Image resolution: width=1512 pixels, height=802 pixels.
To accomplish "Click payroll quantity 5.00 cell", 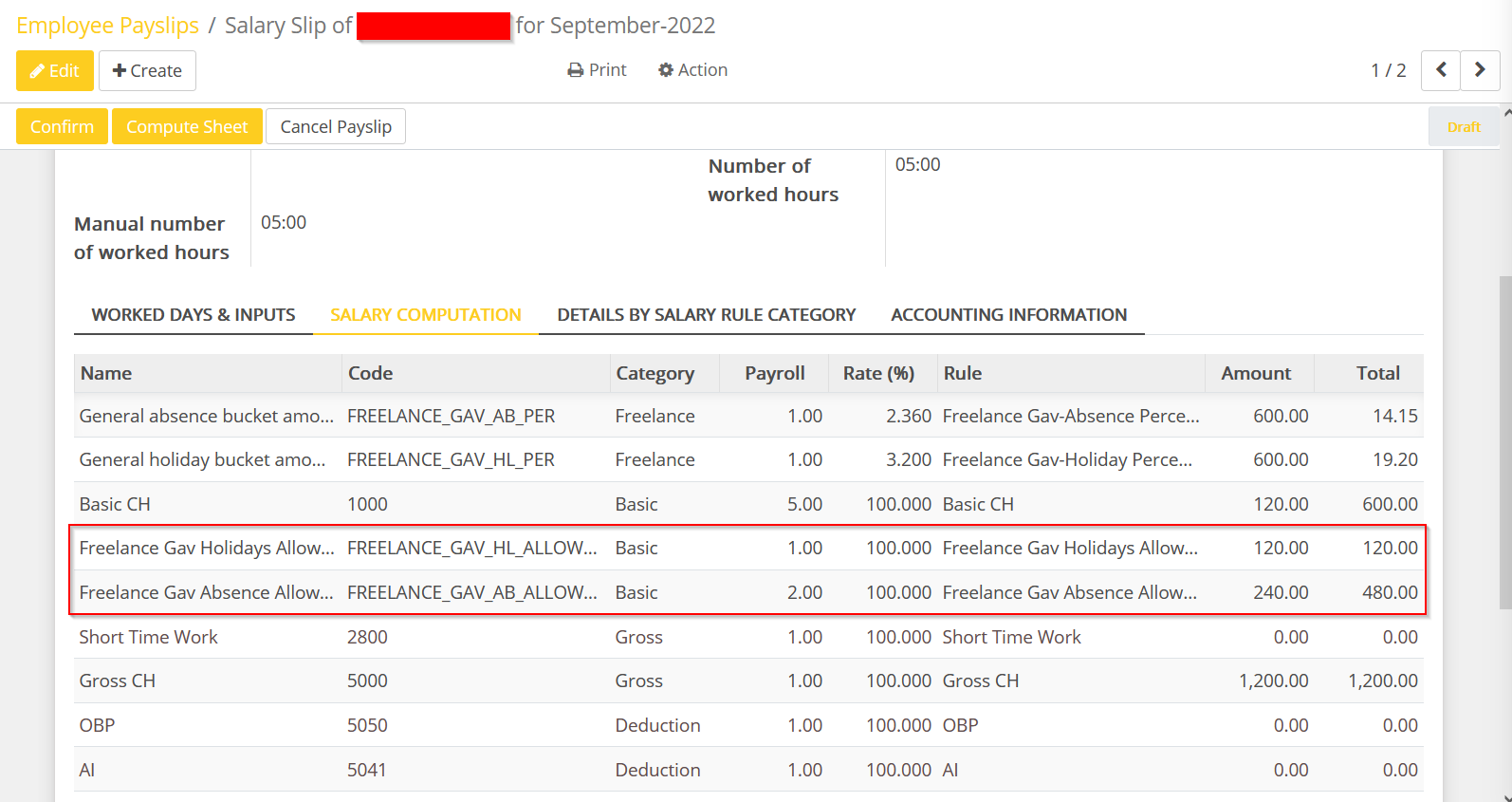I will 804,504.
